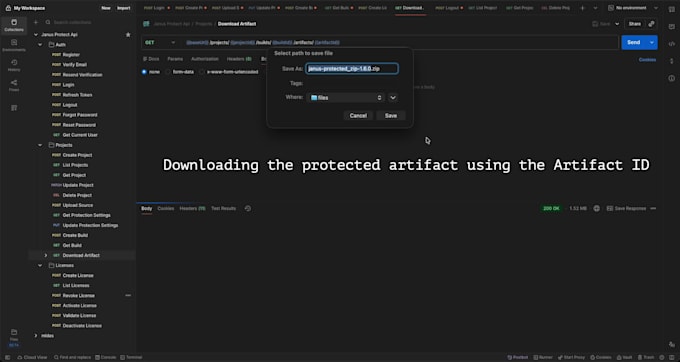680x362 pixels.
Task: Switch to the Authorization tab
Action: point(205,59)
